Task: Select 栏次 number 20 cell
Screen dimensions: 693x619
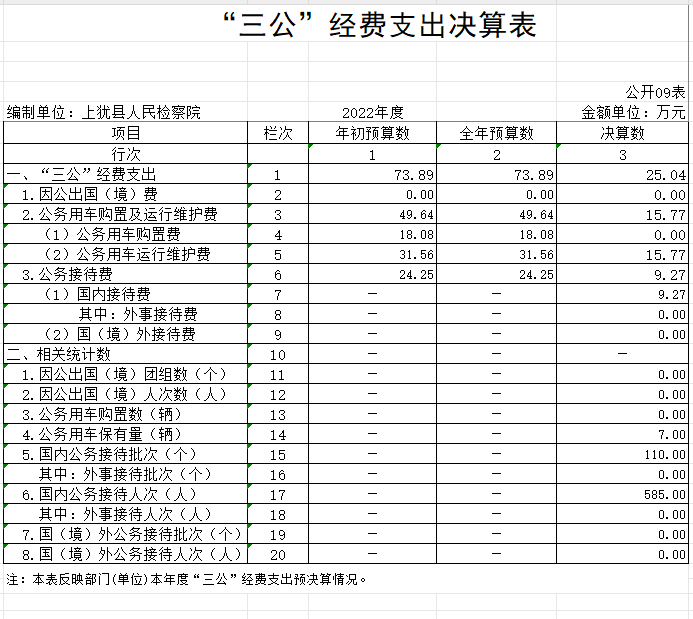Action: click(x=278, y=555)
